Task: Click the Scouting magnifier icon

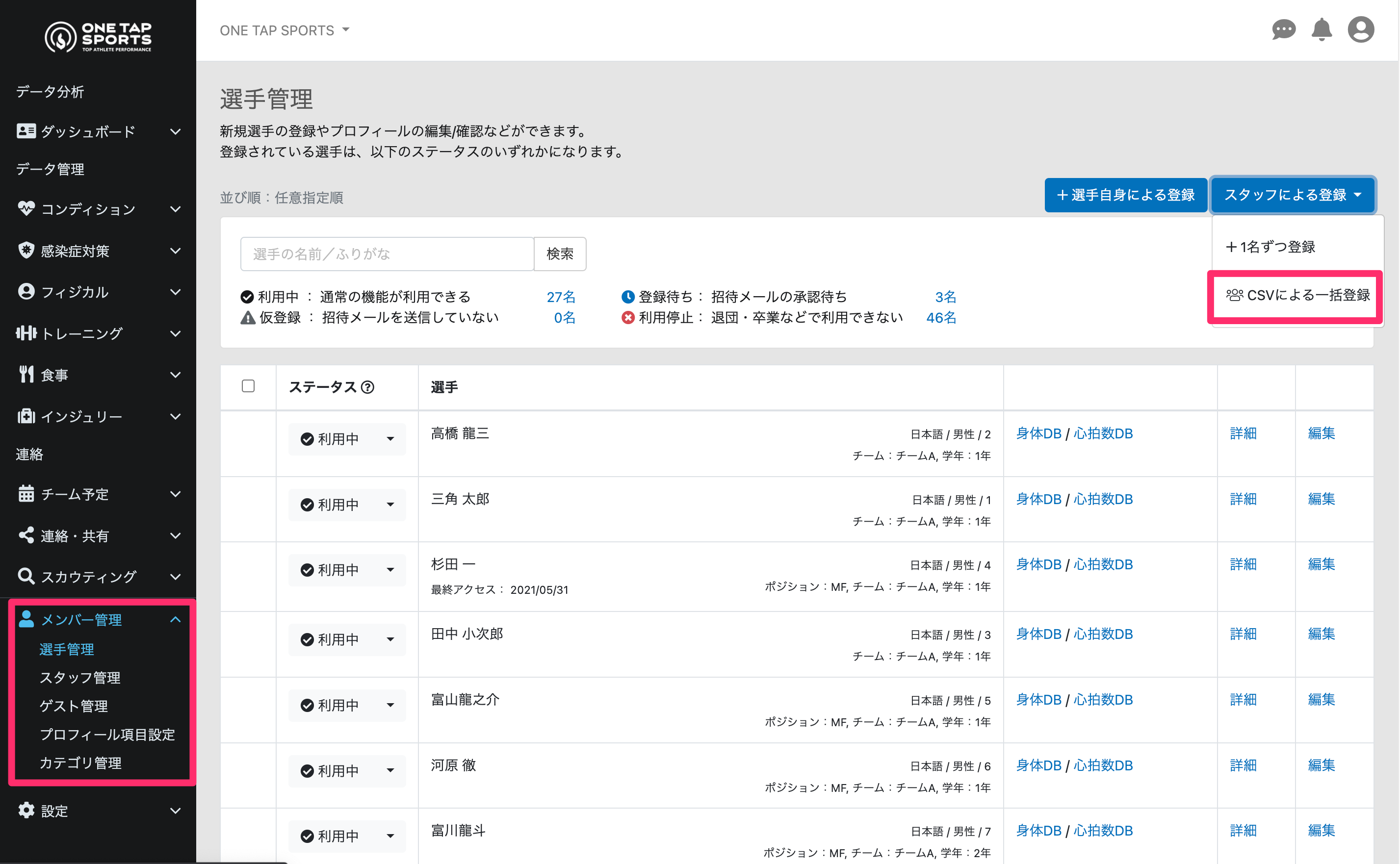Action: [26, 576]
